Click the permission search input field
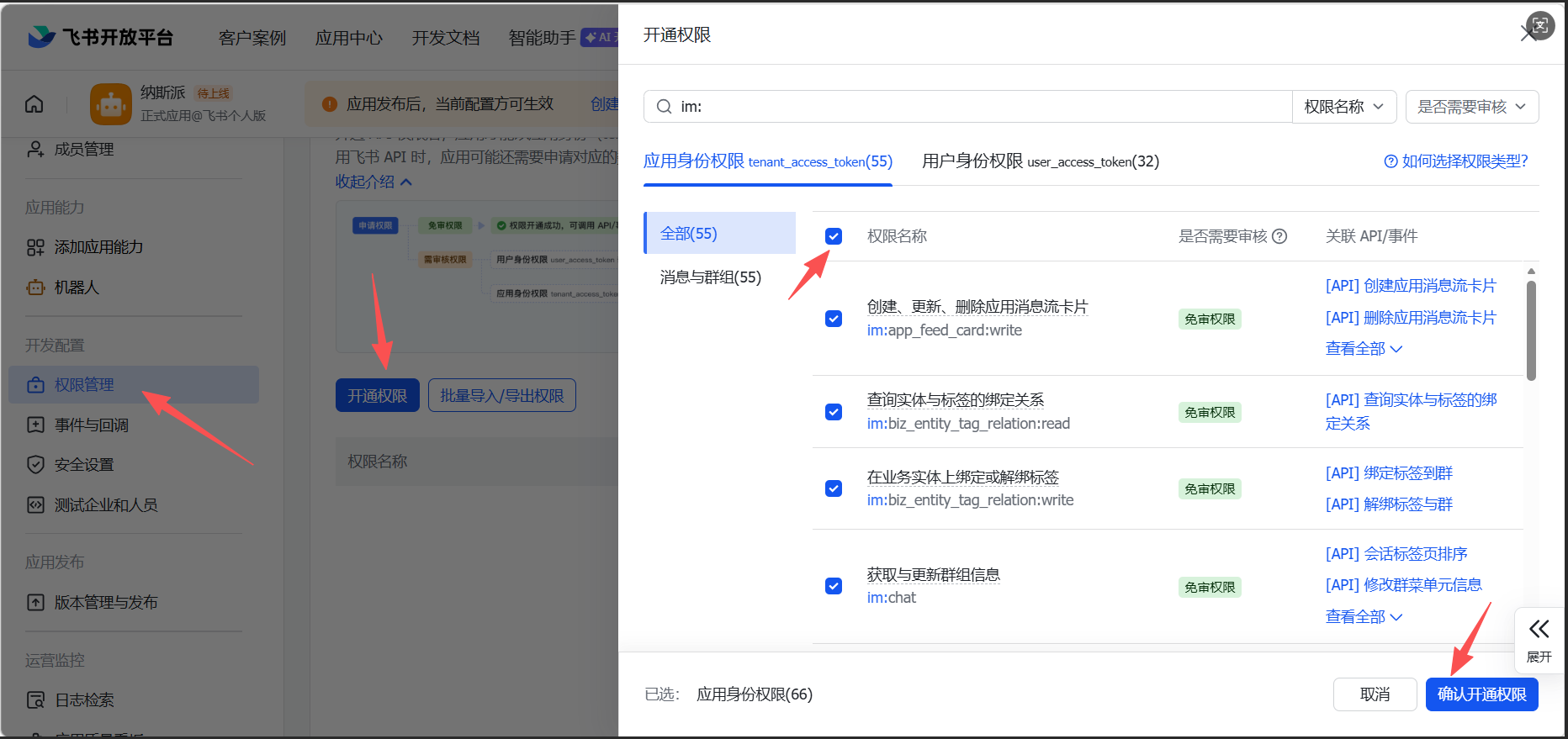This screenshot has height=739, width=1568. pos(976,107)
